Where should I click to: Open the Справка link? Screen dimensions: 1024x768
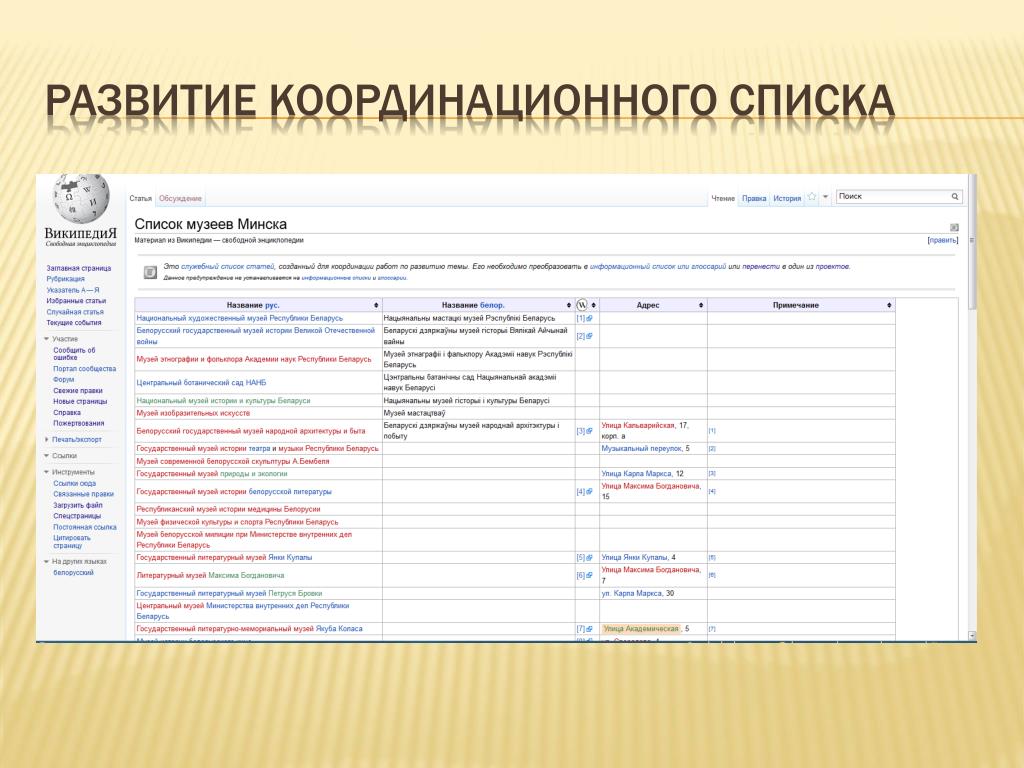click(x=67, y=413)
